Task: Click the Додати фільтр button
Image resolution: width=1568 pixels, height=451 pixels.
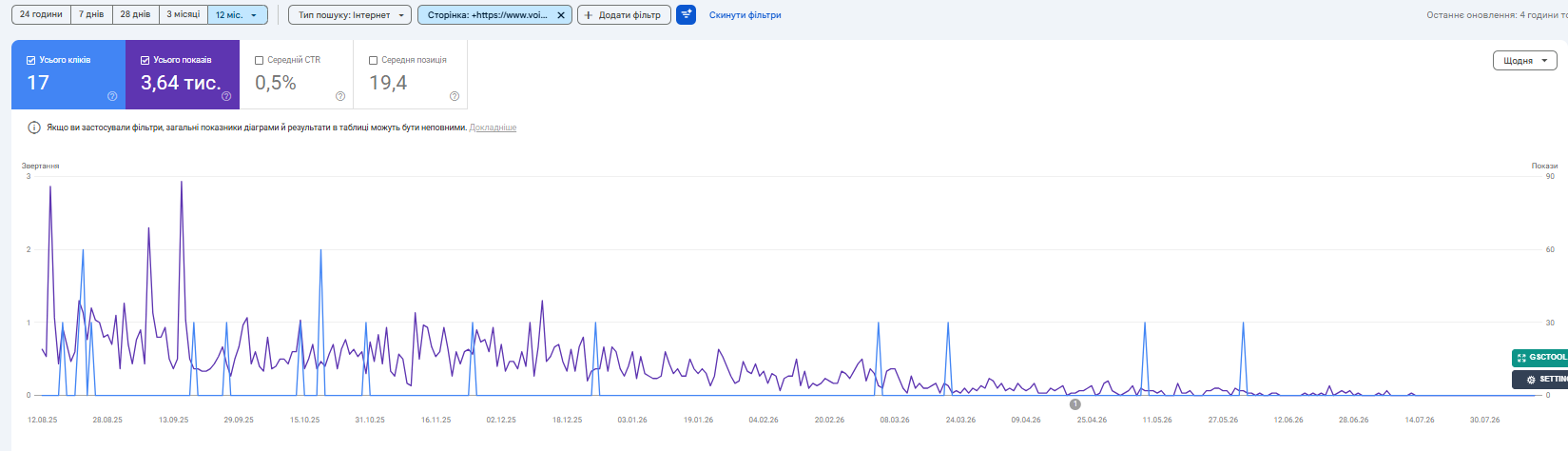Action: click(x=624, y=15)
